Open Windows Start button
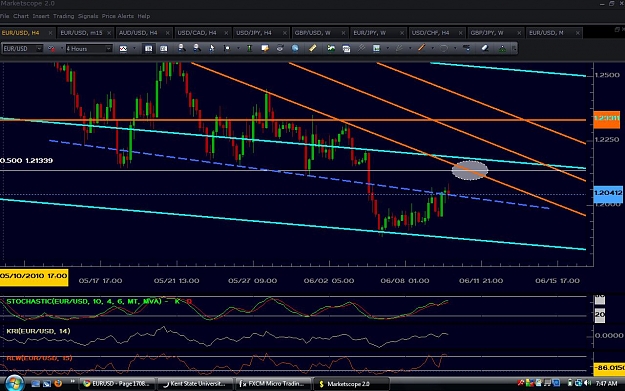Screen dimensions: 625x391 tap(14, 383)
